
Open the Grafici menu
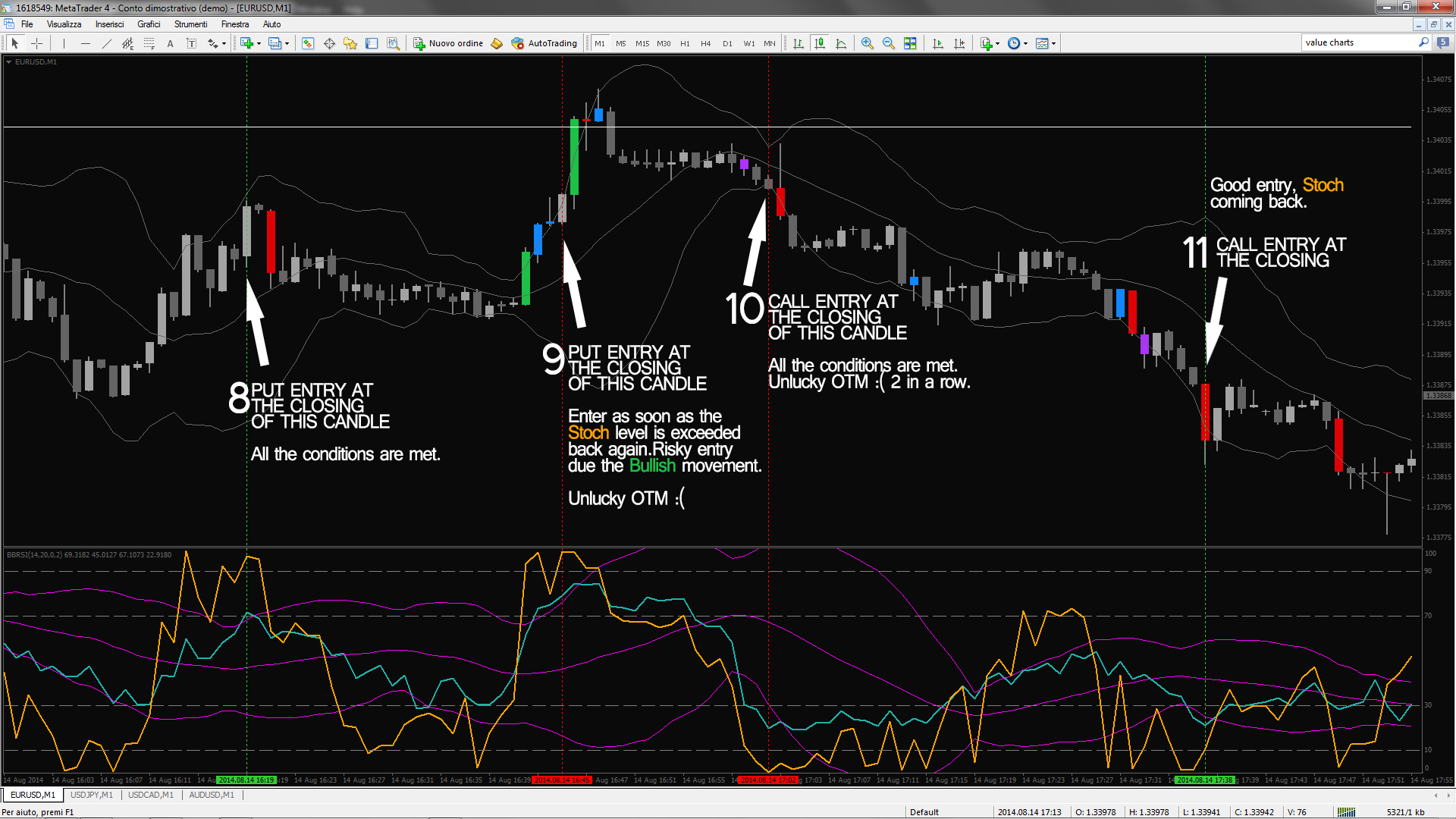(x=149, y=24)
